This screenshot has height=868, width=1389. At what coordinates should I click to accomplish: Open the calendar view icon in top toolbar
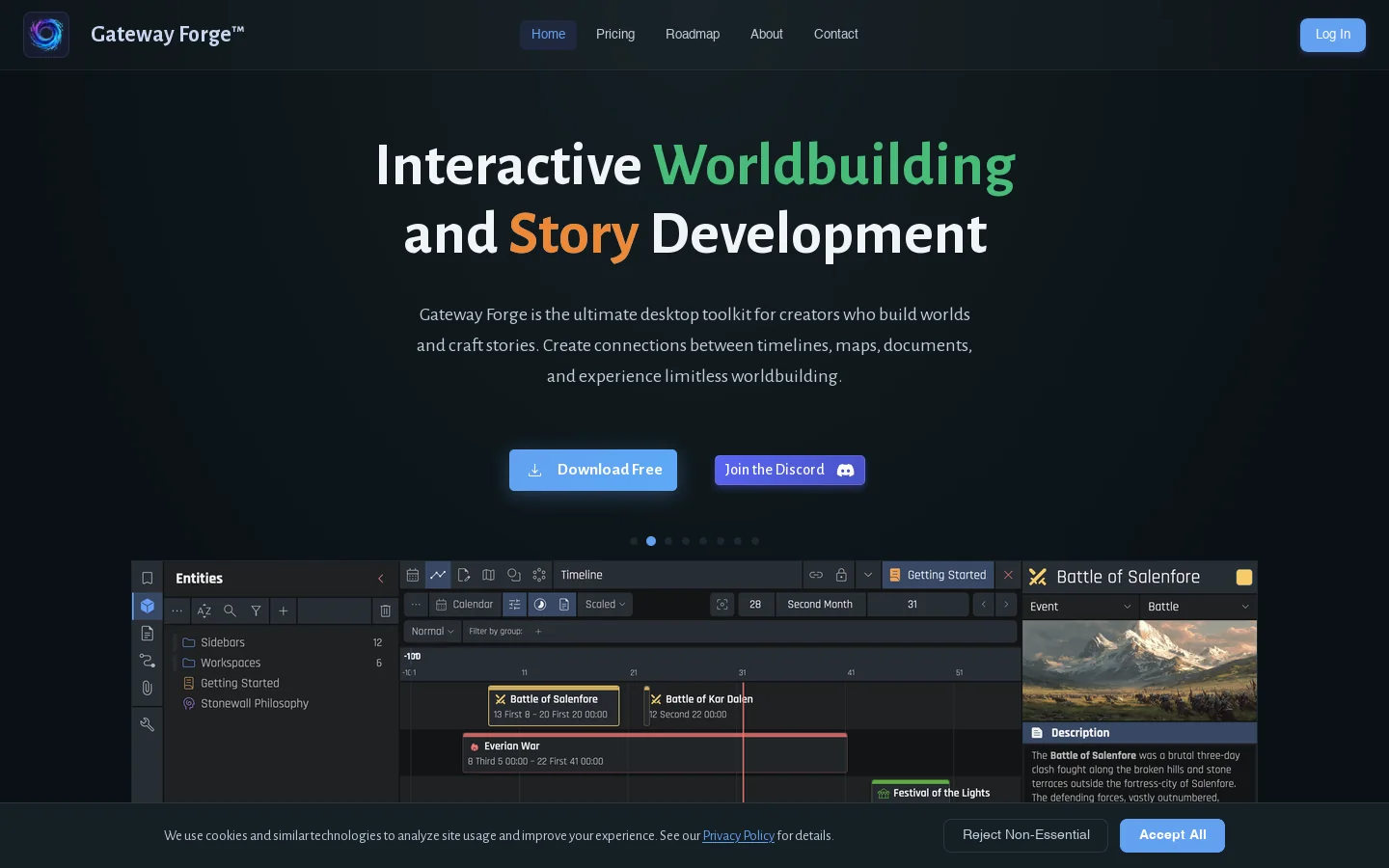click(413, 575)
